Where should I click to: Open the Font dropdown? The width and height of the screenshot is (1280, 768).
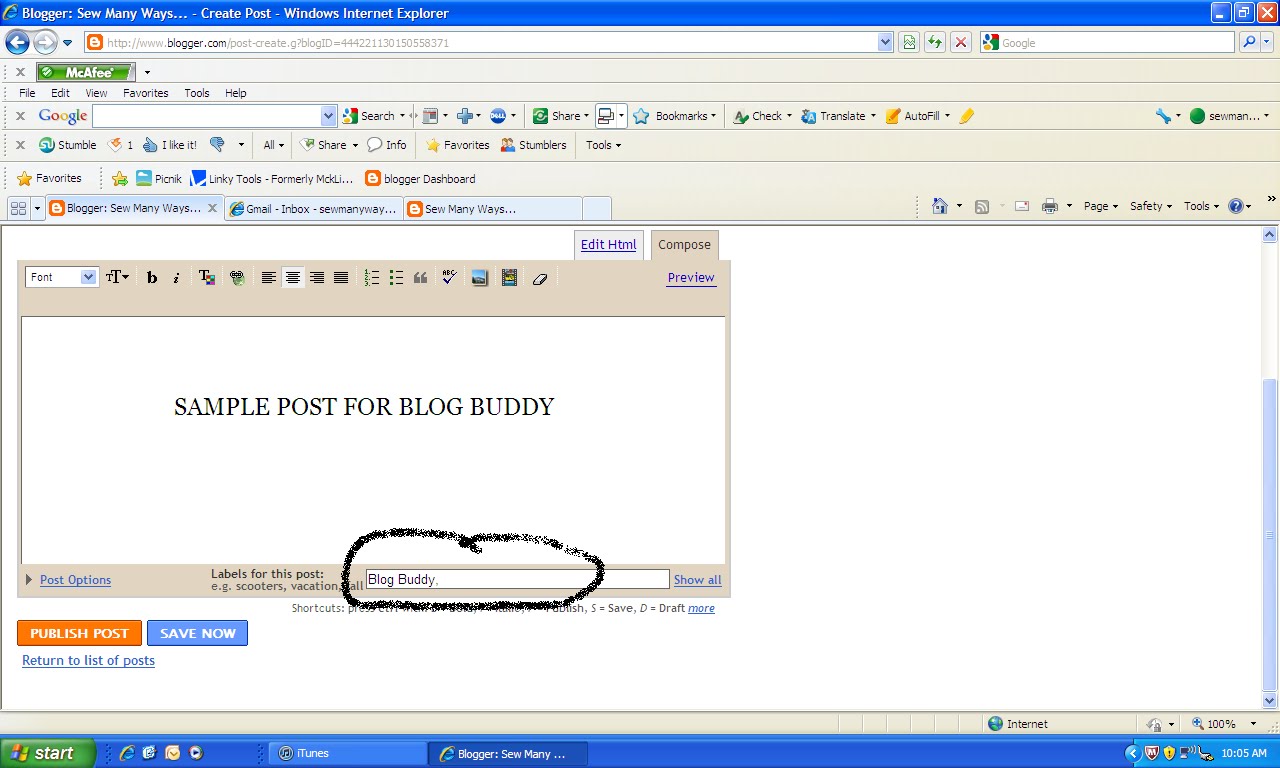click(60, 277)
